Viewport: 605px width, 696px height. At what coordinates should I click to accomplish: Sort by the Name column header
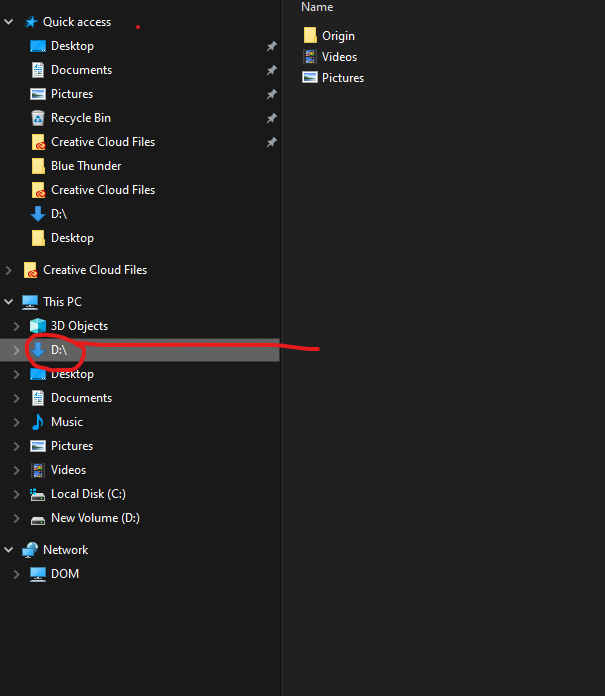[317, 7]
